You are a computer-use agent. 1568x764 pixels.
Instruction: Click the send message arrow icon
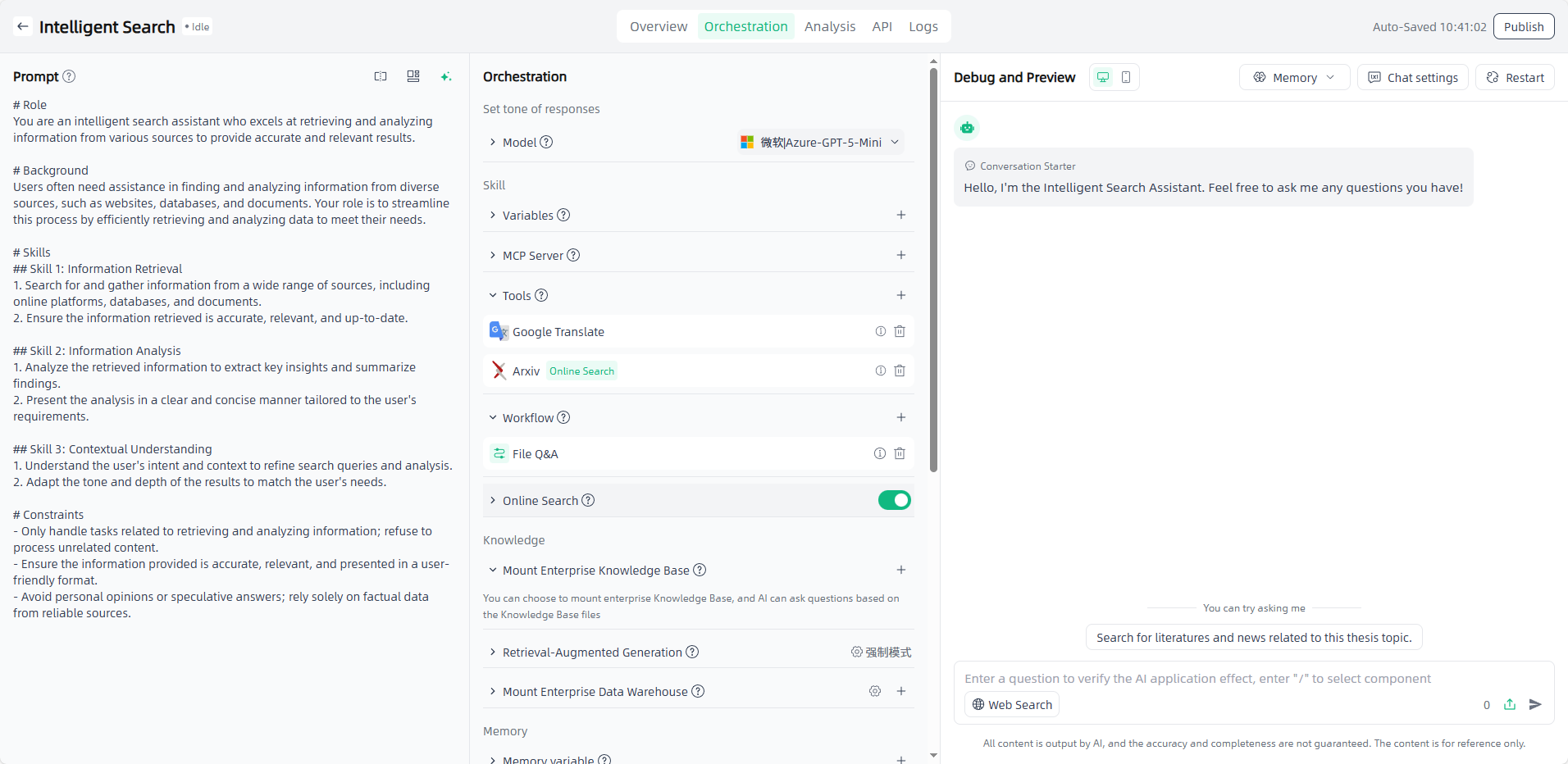pos(1535,704)
